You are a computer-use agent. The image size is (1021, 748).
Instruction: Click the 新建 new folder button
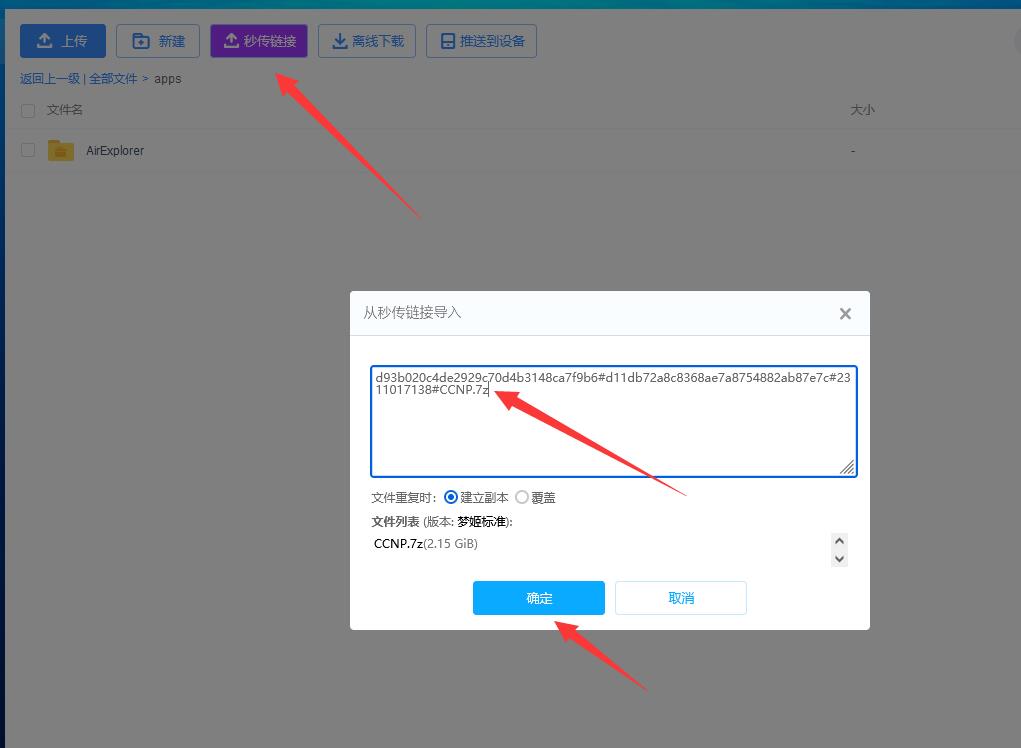[158, 41]
